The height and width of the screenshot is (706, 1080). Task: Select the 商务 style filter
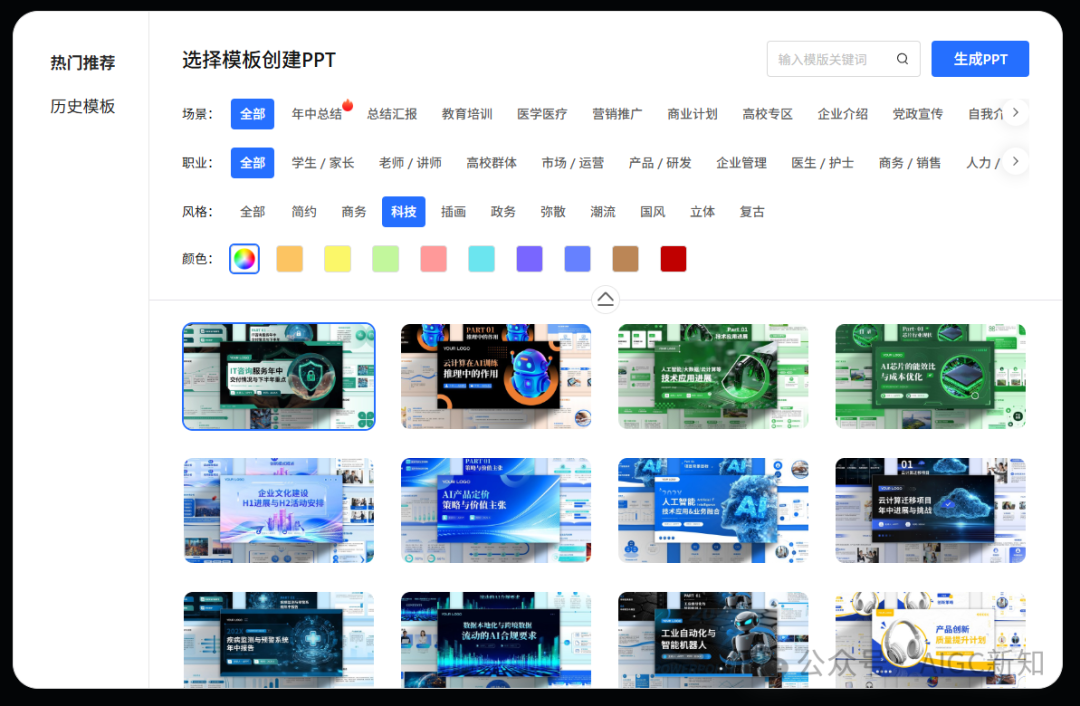click(x=353, y=211)
